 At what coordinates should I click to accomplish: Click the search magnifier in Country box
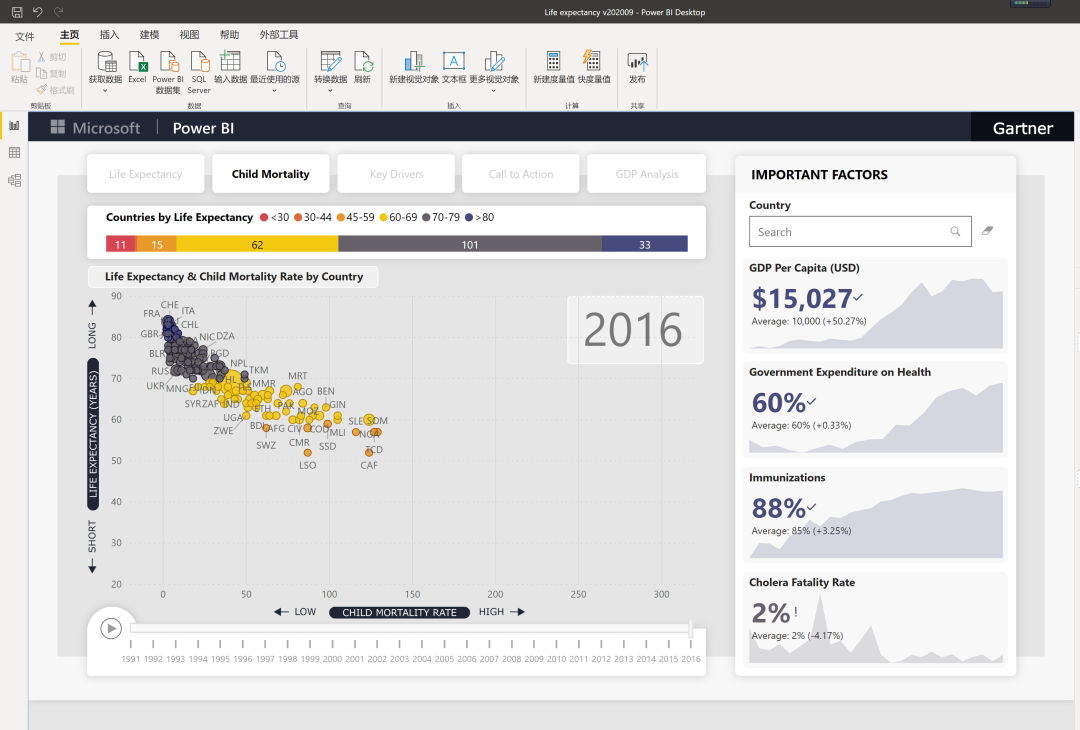pos(955,231)
